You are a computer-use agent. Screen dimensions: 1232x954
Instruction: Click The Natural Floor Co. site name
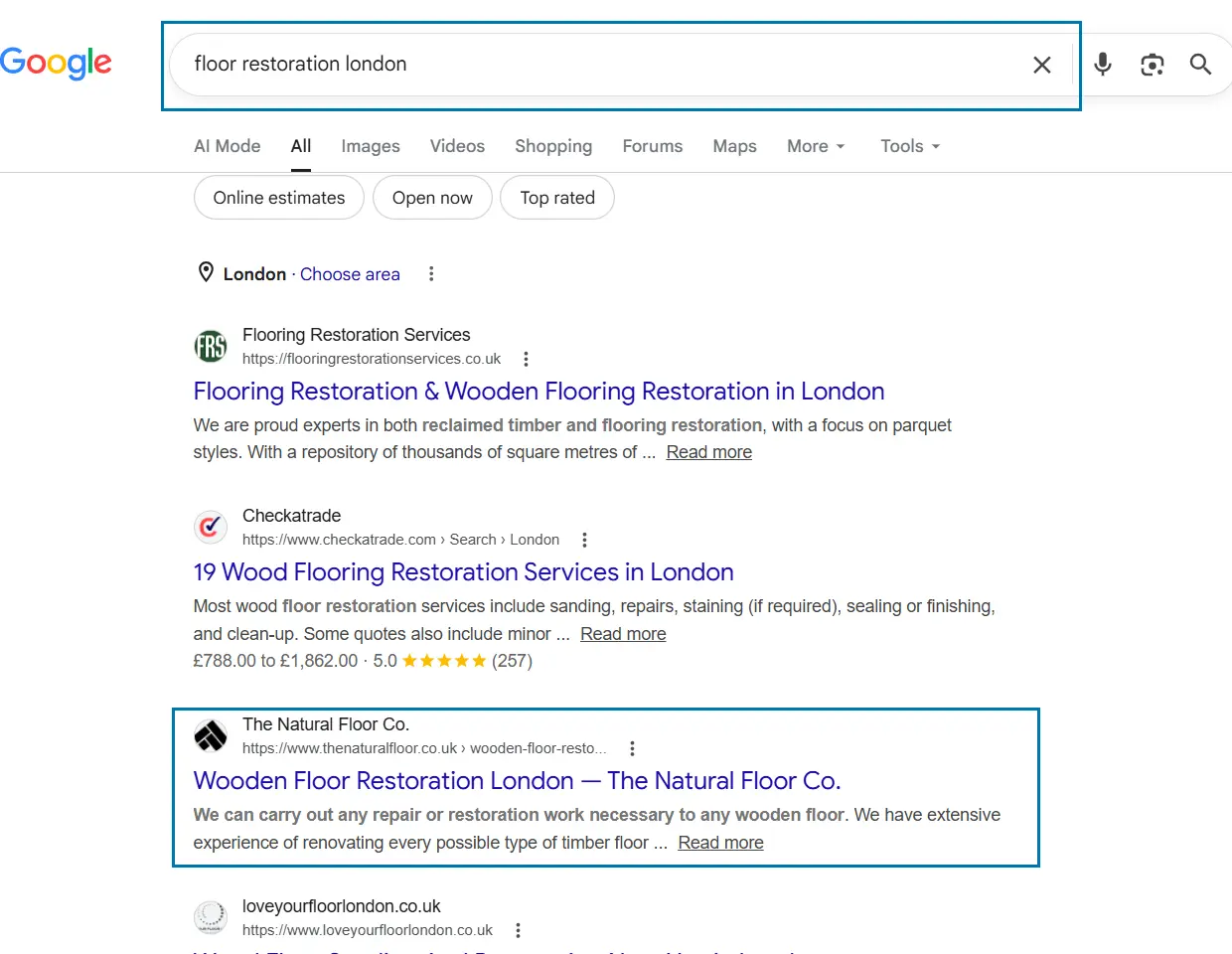click(326, 724)
